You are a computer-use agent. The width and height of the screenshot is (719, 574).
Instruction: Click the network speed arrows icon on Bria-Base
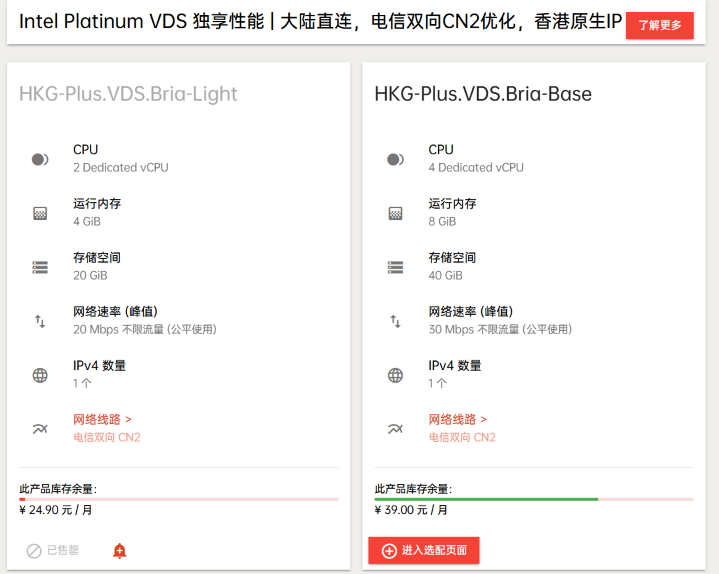(x=395, y=321)
